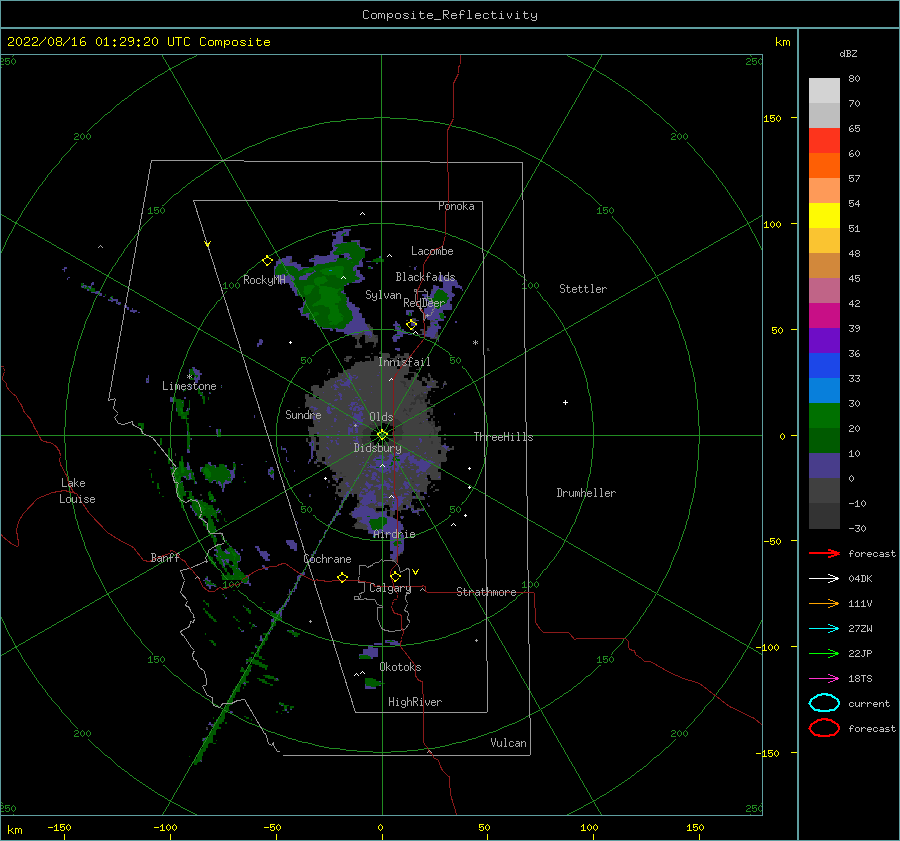Click the slate purple 10 dBZ swatch
The height and width of the screenshot is (841, 900).
824,466
